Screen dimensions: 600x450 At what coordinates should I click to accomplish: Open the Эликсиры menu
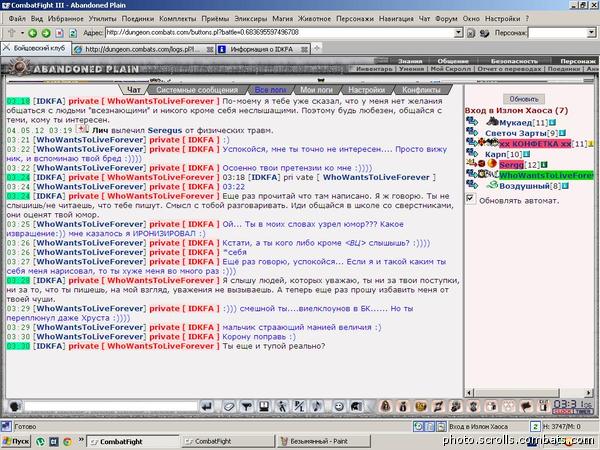click(x=251, y=18)
